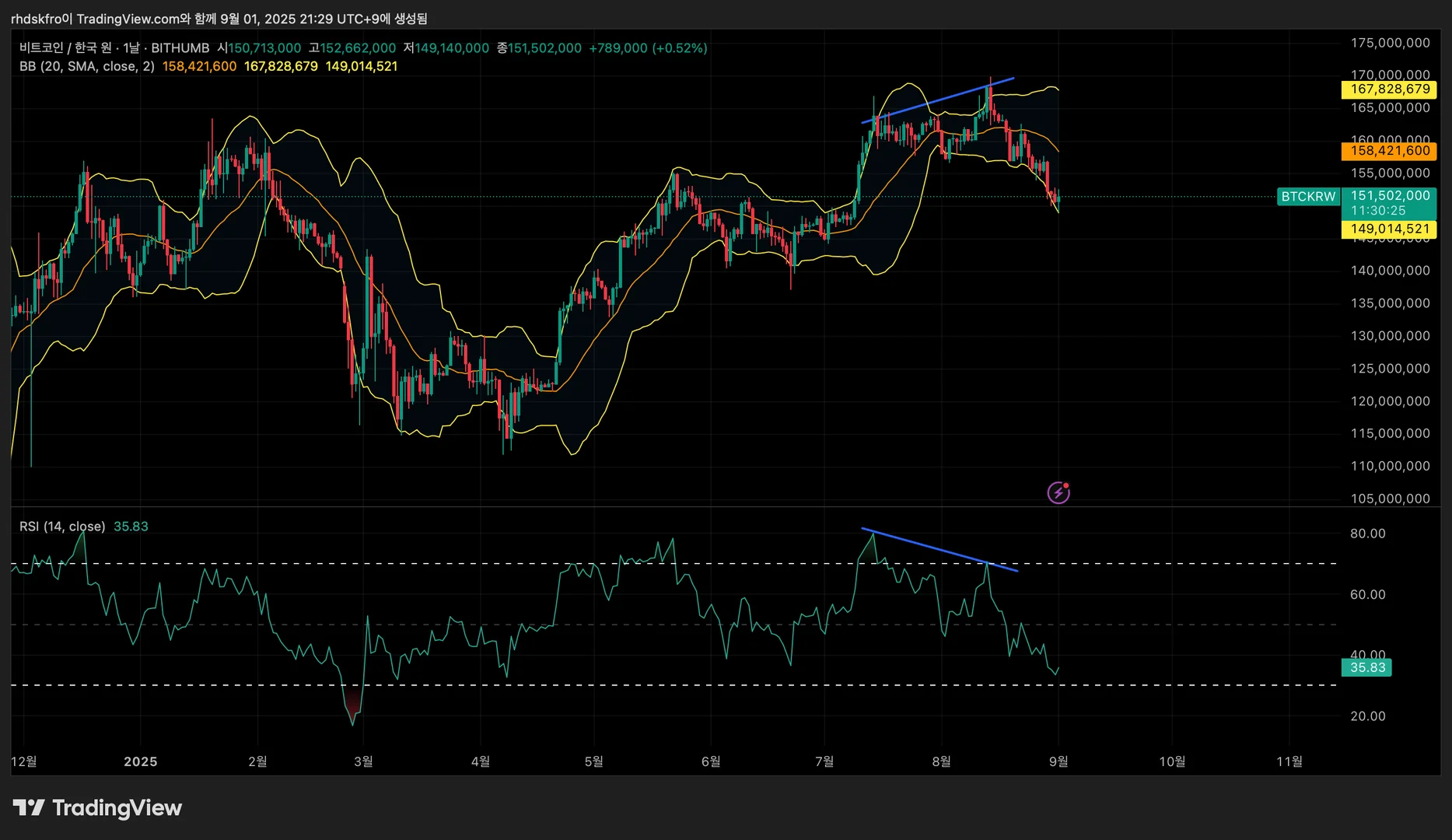Click the RSI value 35.83 axis label

pos(1366,668)
